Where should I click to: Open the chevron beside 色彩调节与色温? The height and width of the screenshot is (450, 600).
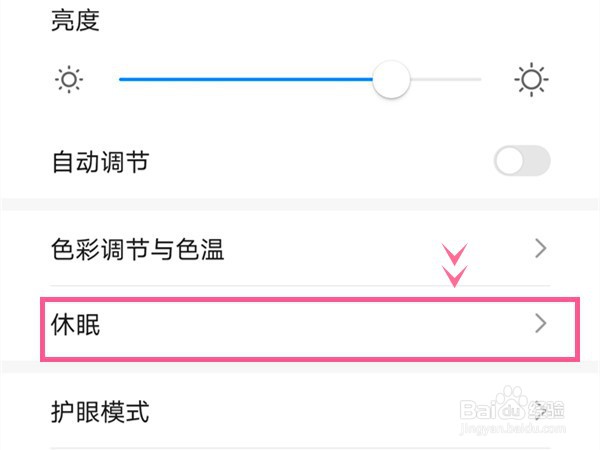click(541, 249)
